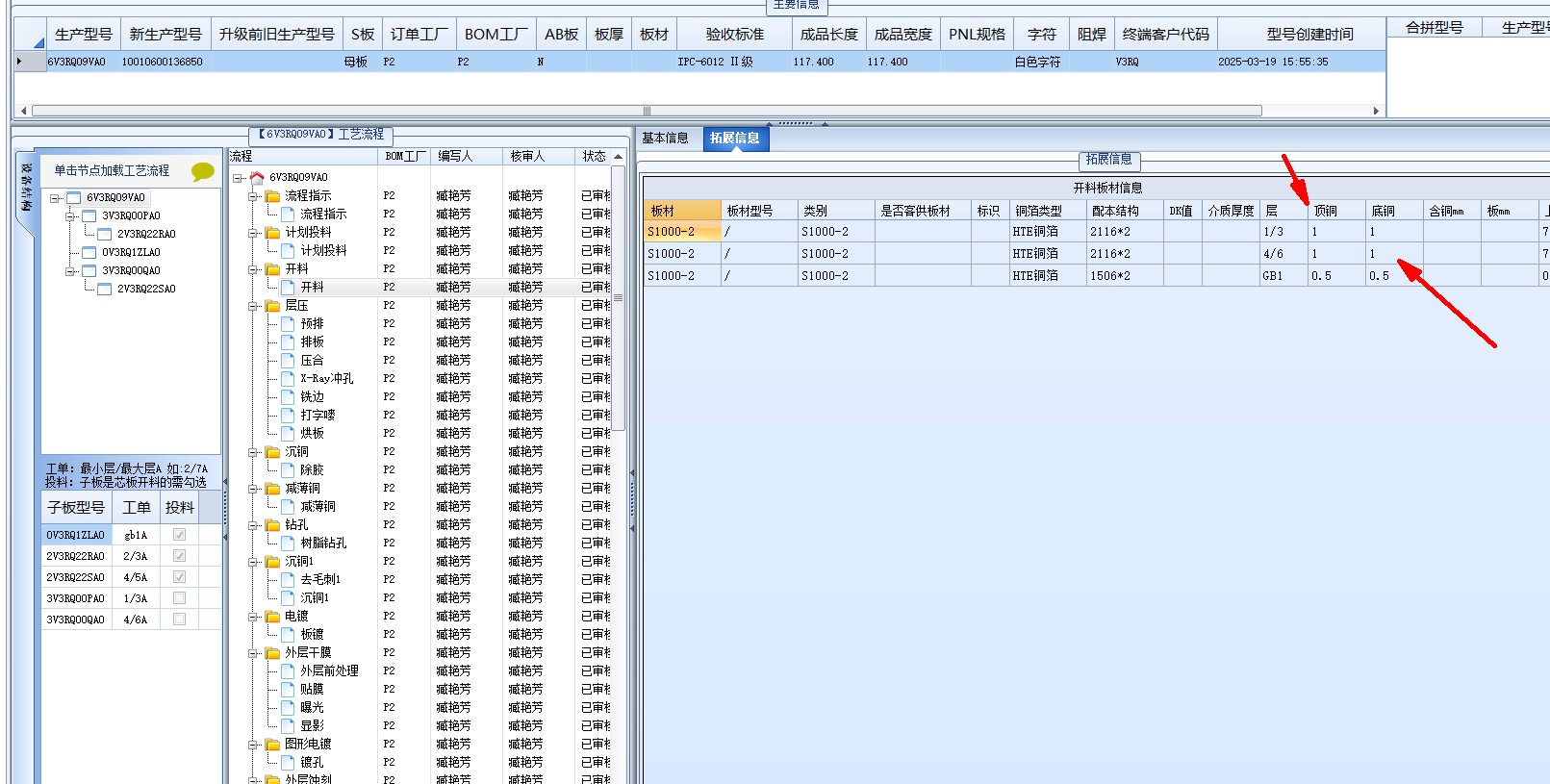This screenshot has height=784, width=1550.
Task: Collapse the 电镀 process folder
Action: coord(253,617)
